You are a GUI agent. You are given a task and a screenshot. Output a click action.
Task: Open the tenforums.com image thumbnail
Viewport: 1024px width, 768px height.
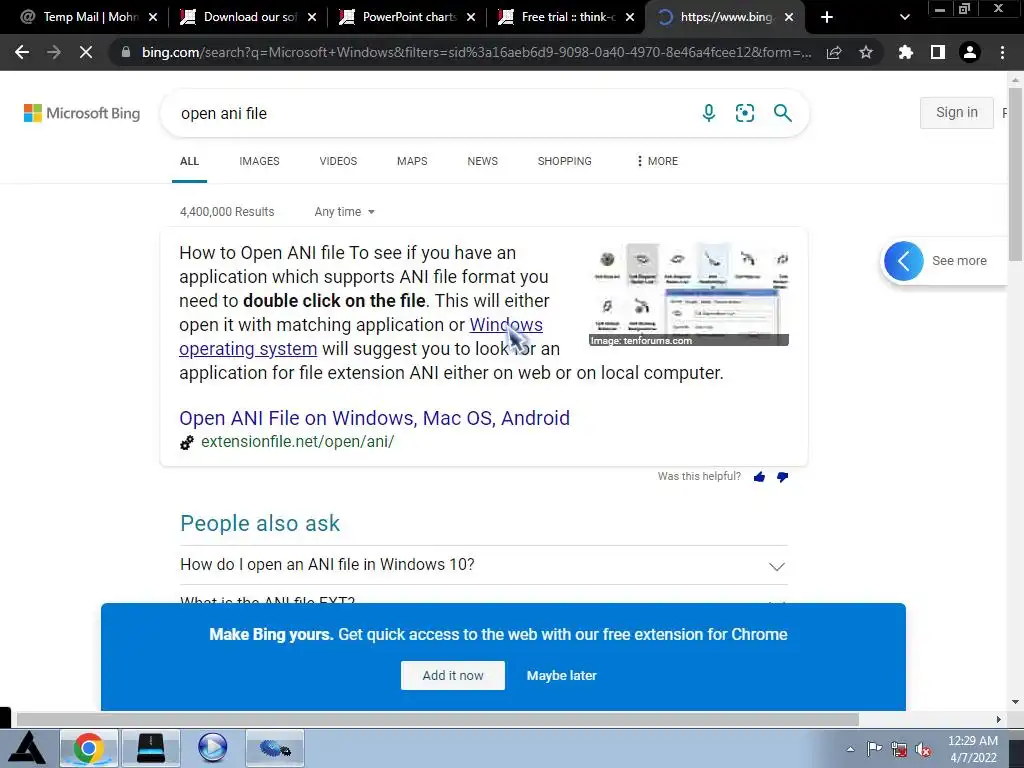pyautogui.click(x=689, y=295)
